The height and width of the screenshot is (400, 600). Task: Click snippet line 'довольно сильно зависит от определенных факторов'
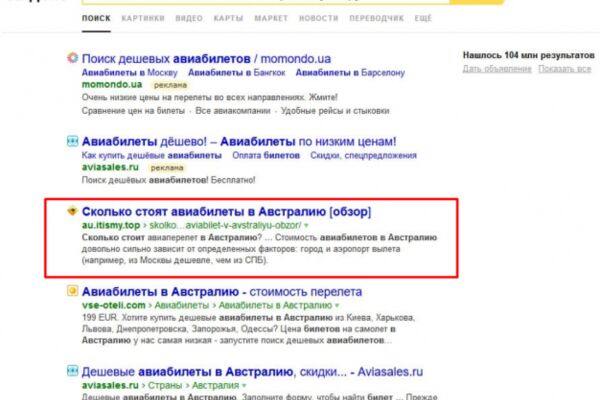click(241, 249)
